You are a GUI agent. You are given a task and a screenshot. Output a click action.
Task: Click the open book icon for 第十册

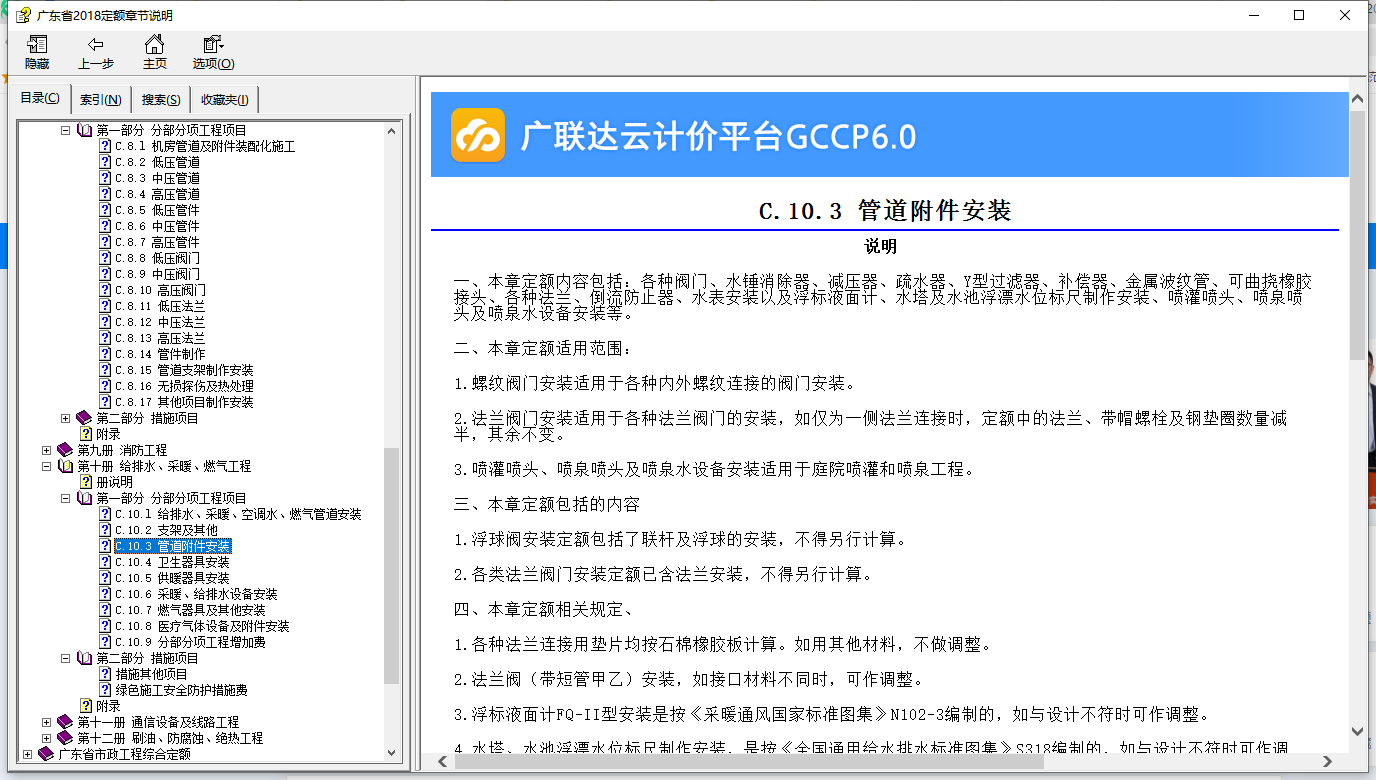click(x=66, y=466)
